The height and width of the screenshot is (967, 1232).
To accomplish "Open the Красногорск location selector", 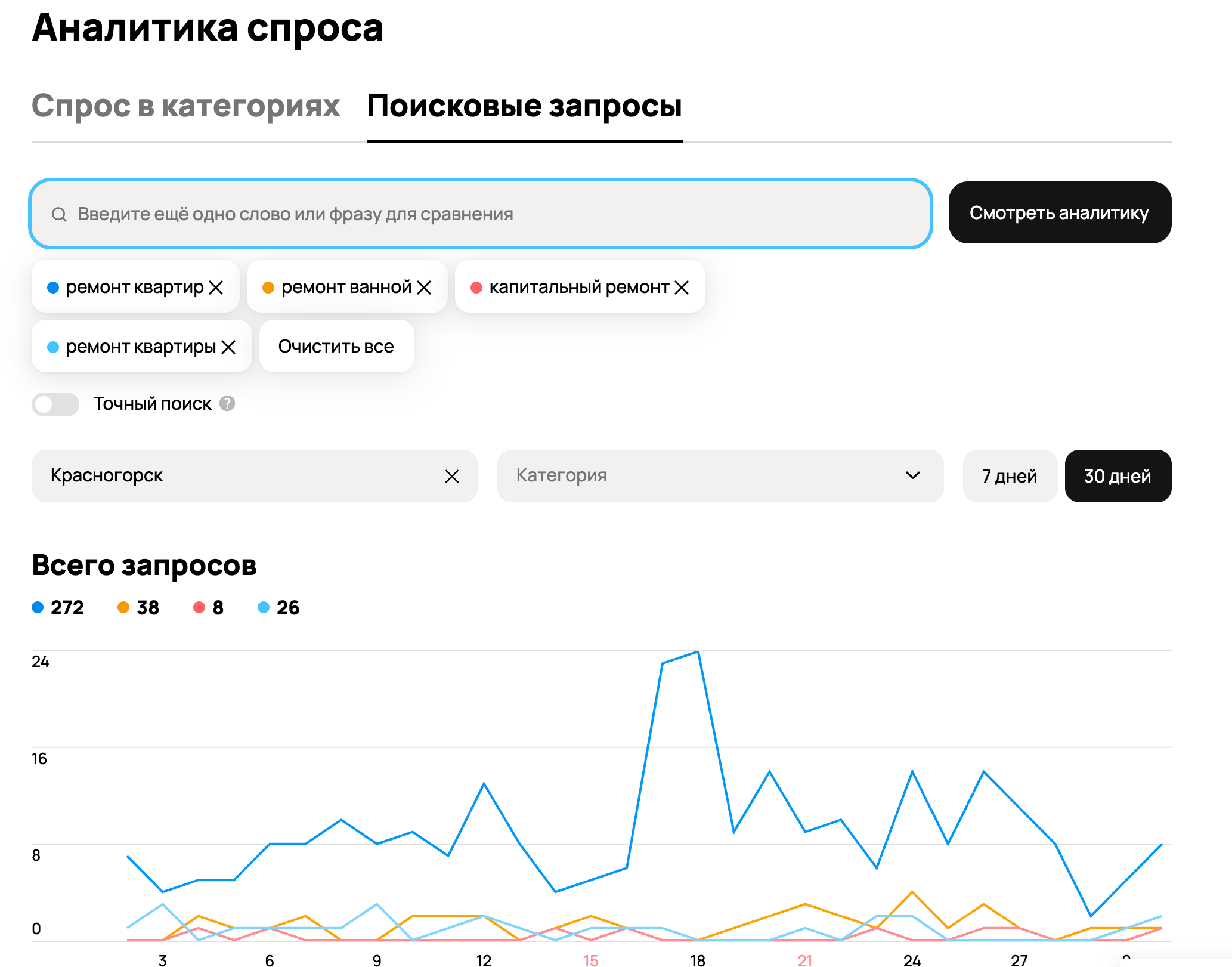I will [239, 476].
